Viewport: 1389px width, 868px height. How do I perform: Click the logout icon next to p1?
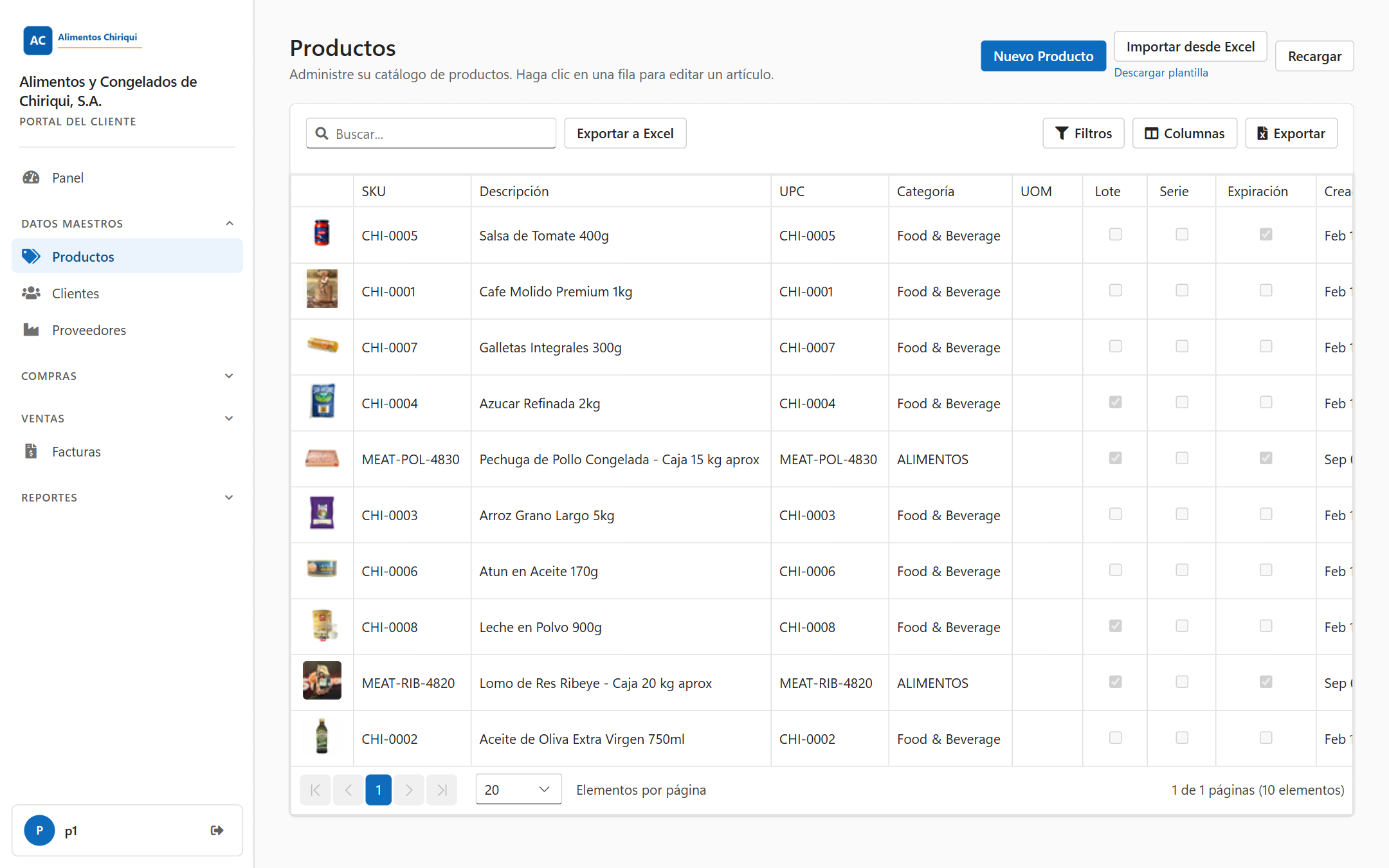click(217, 830)
